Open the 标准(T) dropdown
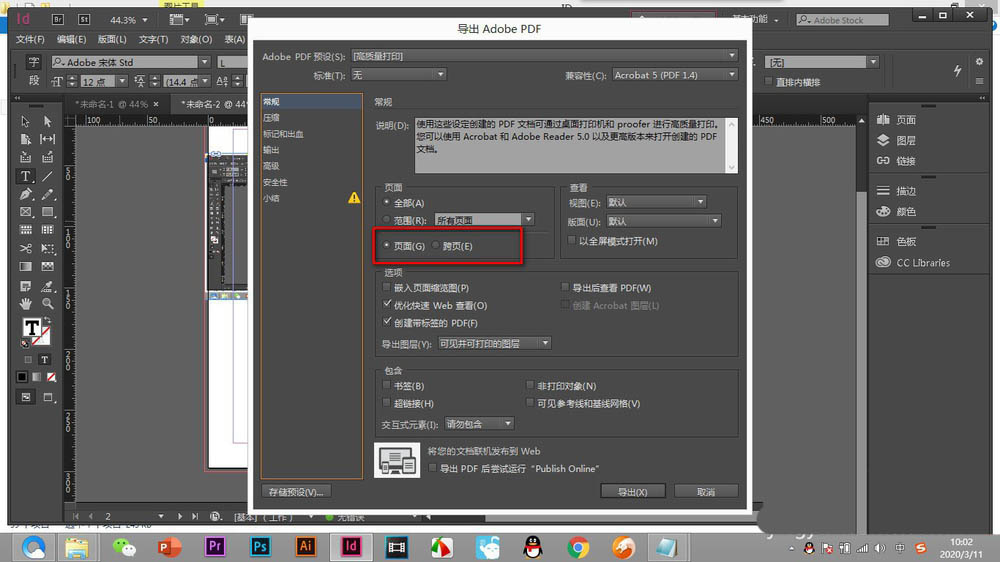 (x=398, y=75)
